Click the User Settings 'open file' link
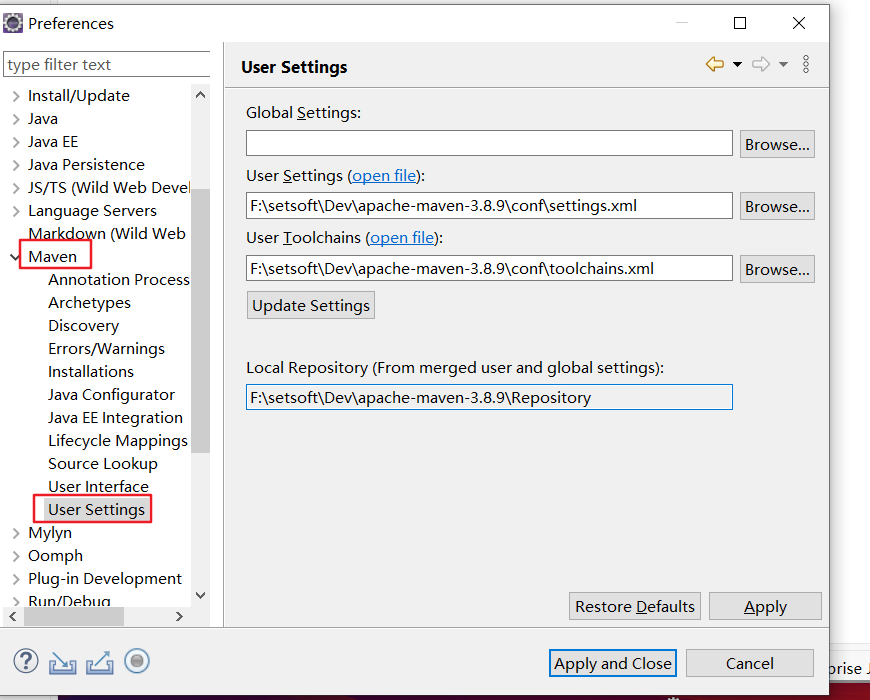This screenshot has height=700, width=870. 384,176
